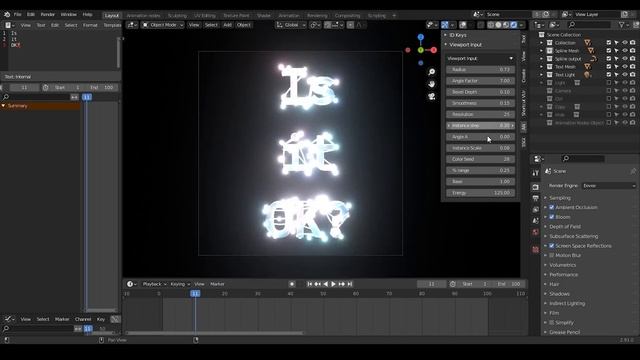The width and height of the screenshot is (640, 360).
Task: Open the Tool properties tab icon
Action: 536,173
